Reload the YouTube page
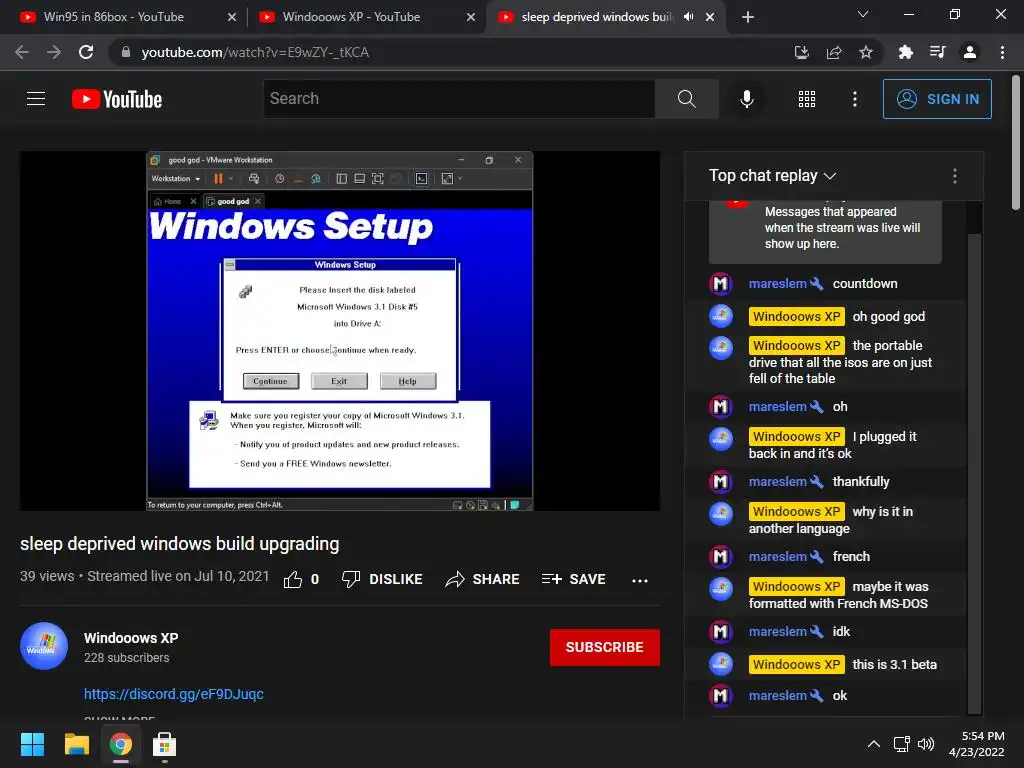Viewport: 1024px width, 768px height. point(86,52)
